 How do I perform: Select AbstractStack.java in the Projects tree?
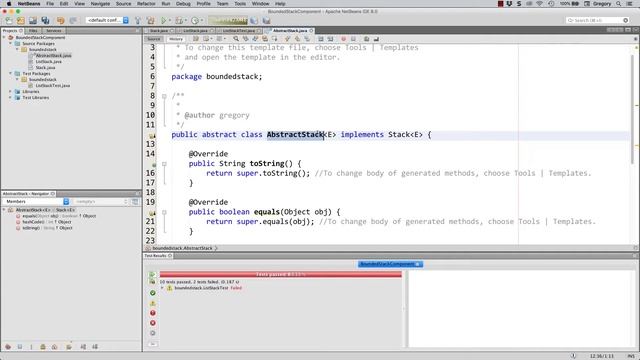click(53, 56)
